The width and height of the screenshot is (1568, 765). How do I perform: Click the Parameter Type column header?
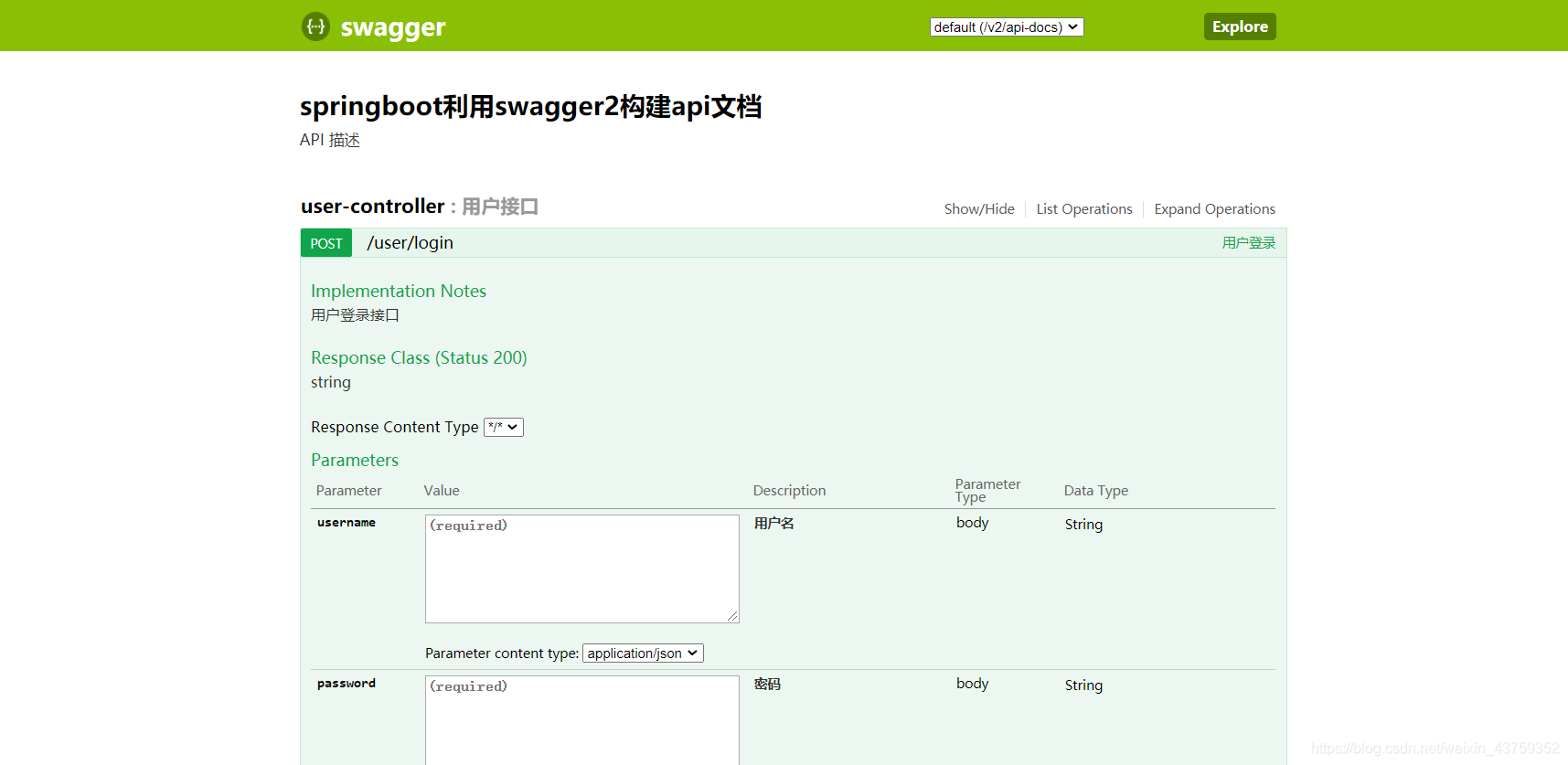pos(987,491)
